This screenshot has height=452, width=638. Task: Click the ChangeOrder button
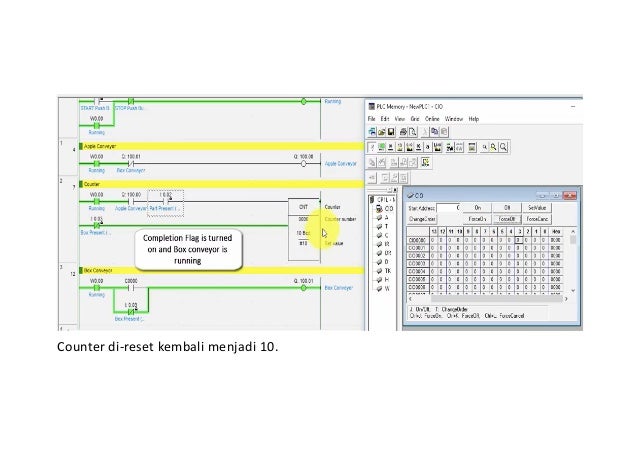422,219
